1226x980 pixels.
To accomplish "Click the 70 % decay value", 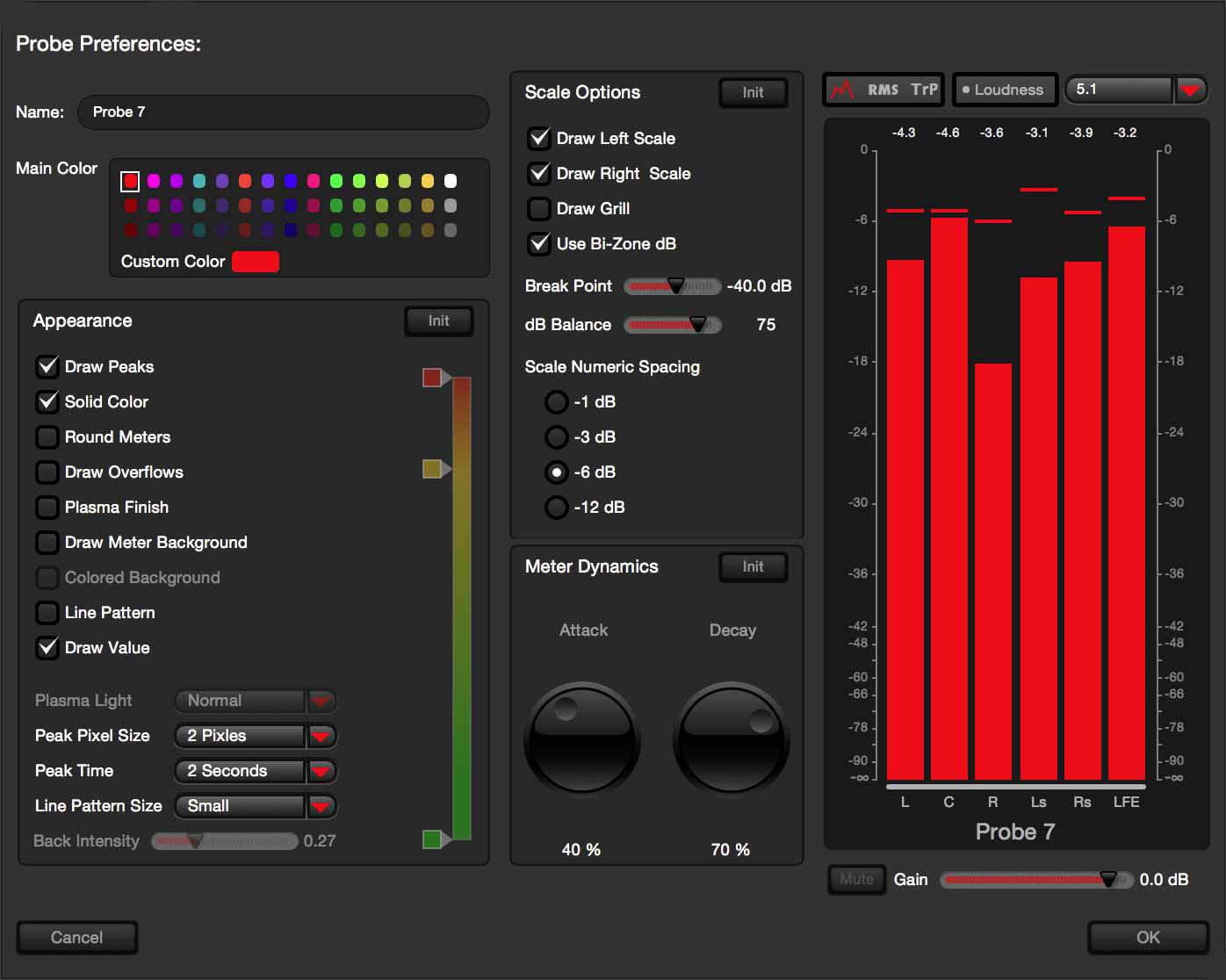I will point(731,850).
